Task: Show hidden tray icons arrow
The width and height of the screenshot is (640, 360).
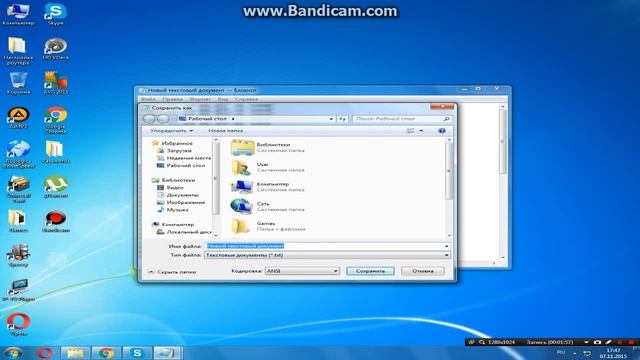Action: pos(574,353)
